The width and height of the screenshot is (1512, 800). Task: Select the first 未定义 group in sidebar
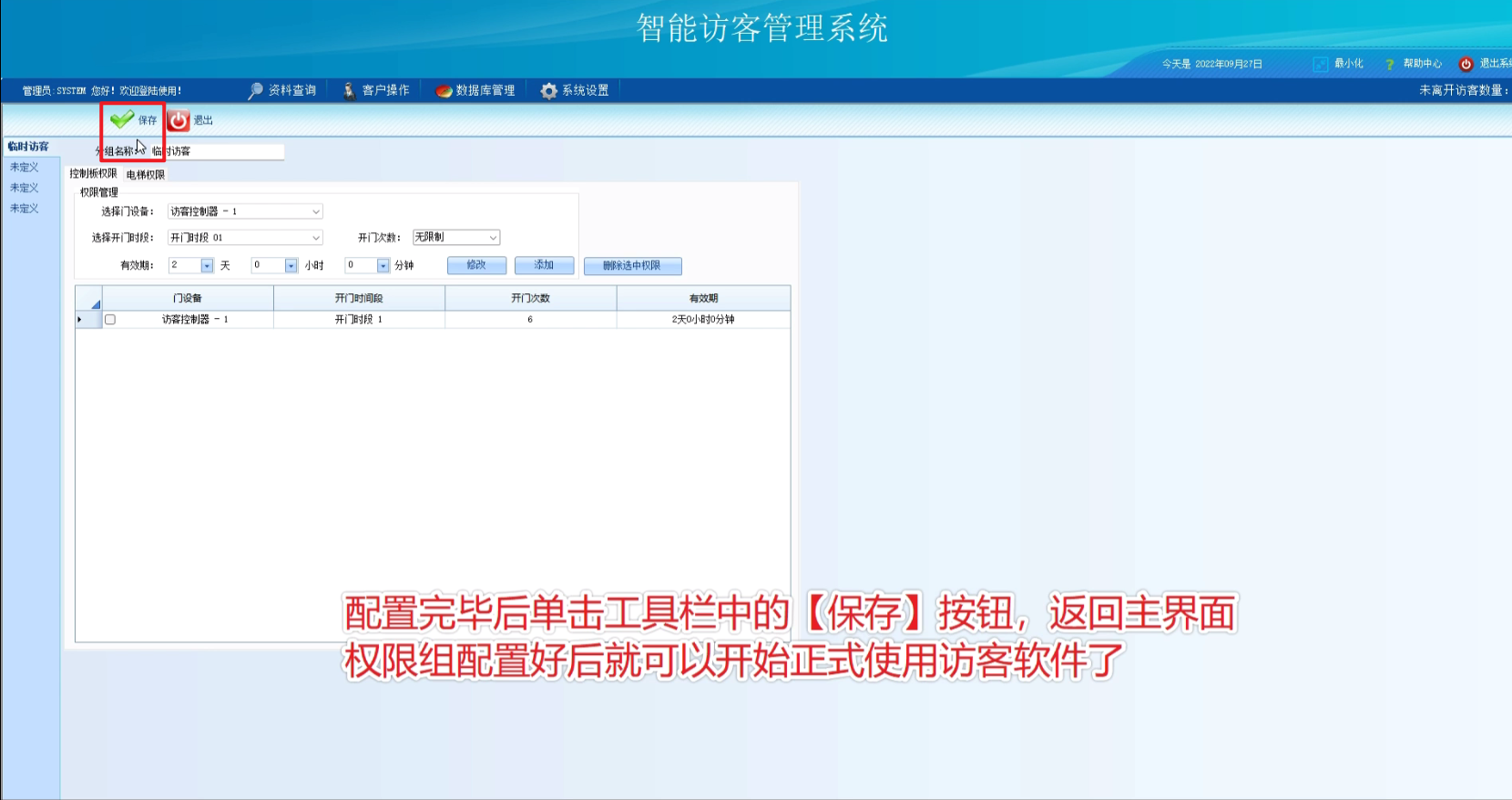point(25,168)
